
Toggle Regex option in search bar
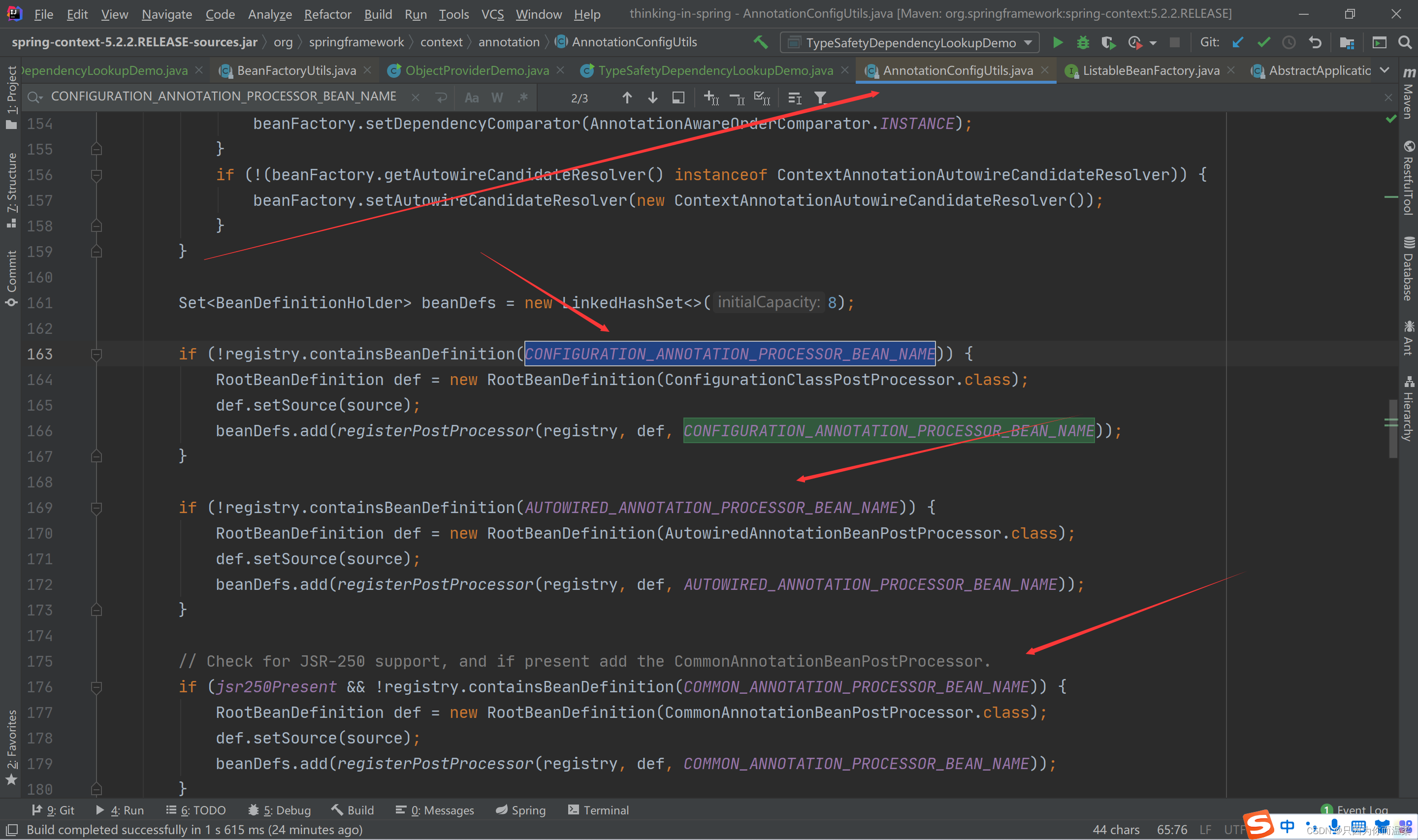pos(522,98)
